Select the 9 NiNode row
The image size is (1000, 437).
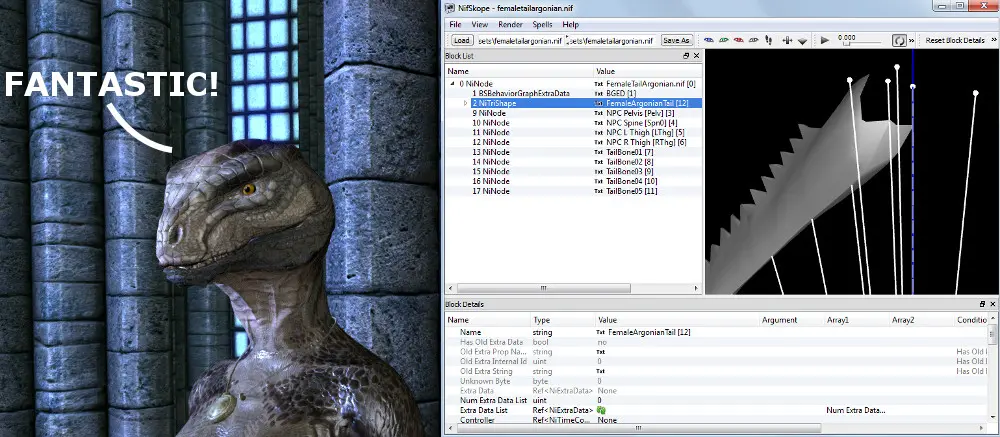coord(573,113)
